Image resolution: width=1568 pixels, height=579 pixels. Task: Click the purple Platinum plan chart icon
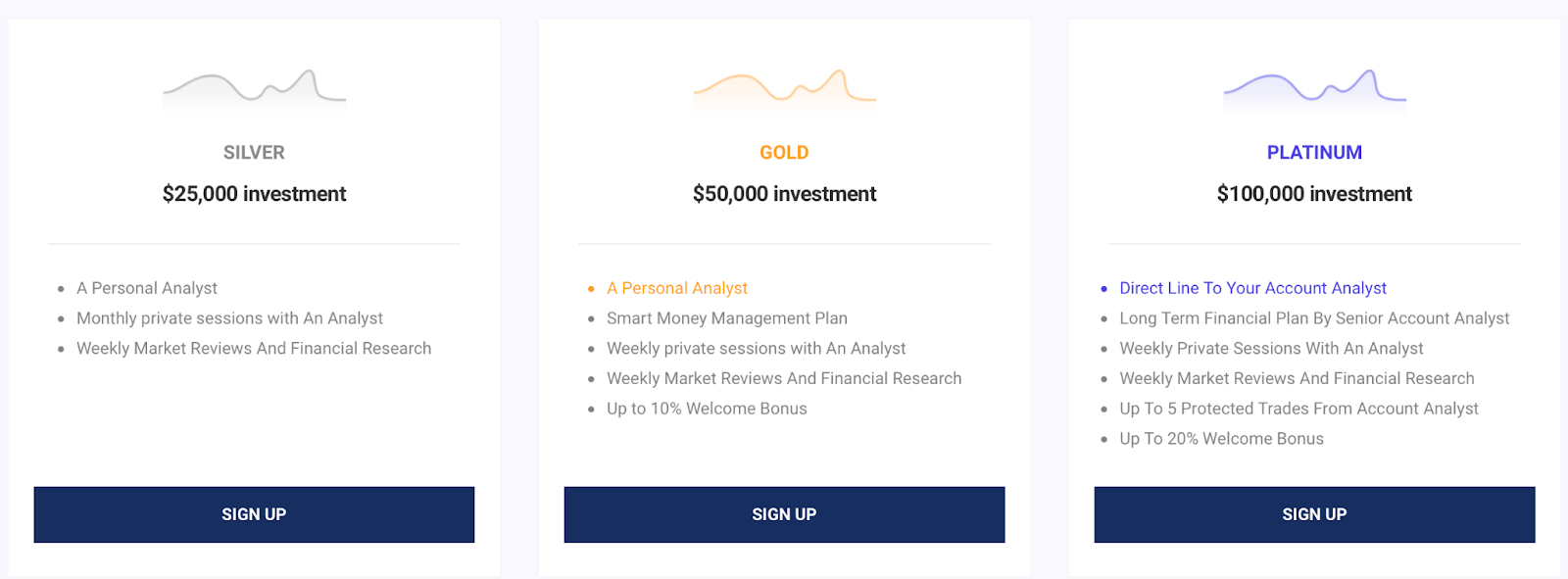click(1314, 90)
